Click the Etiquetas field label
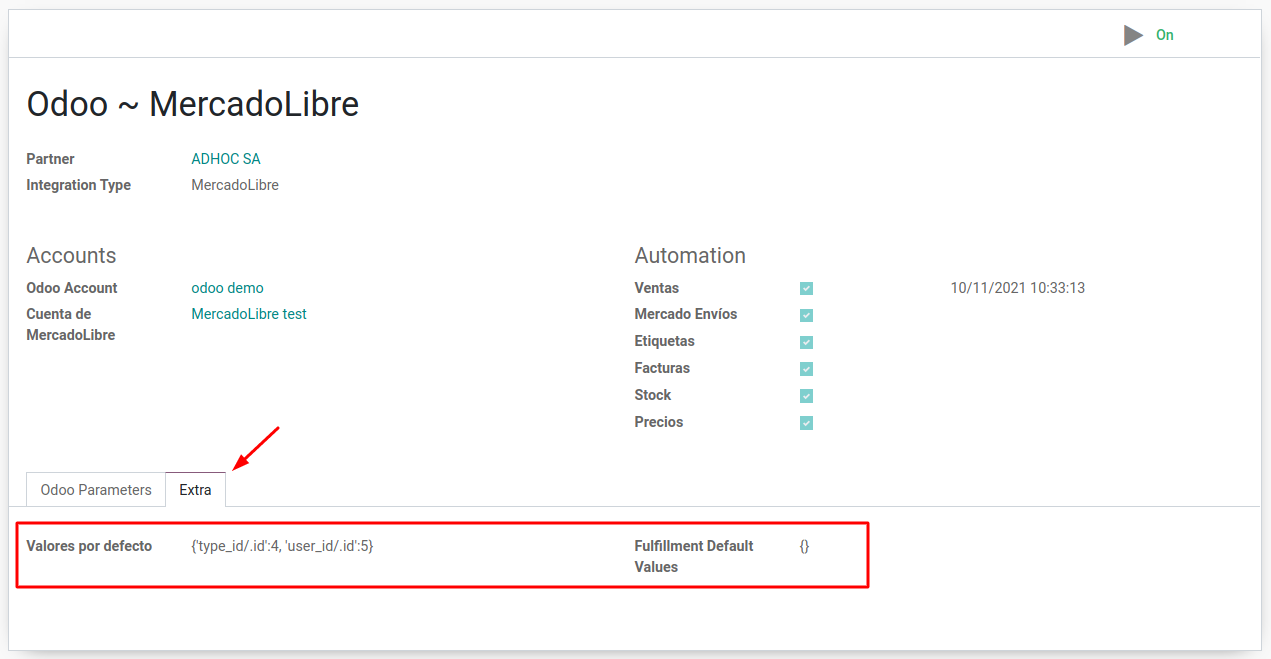Screen dimensions: 1271x659 point(665,341)
